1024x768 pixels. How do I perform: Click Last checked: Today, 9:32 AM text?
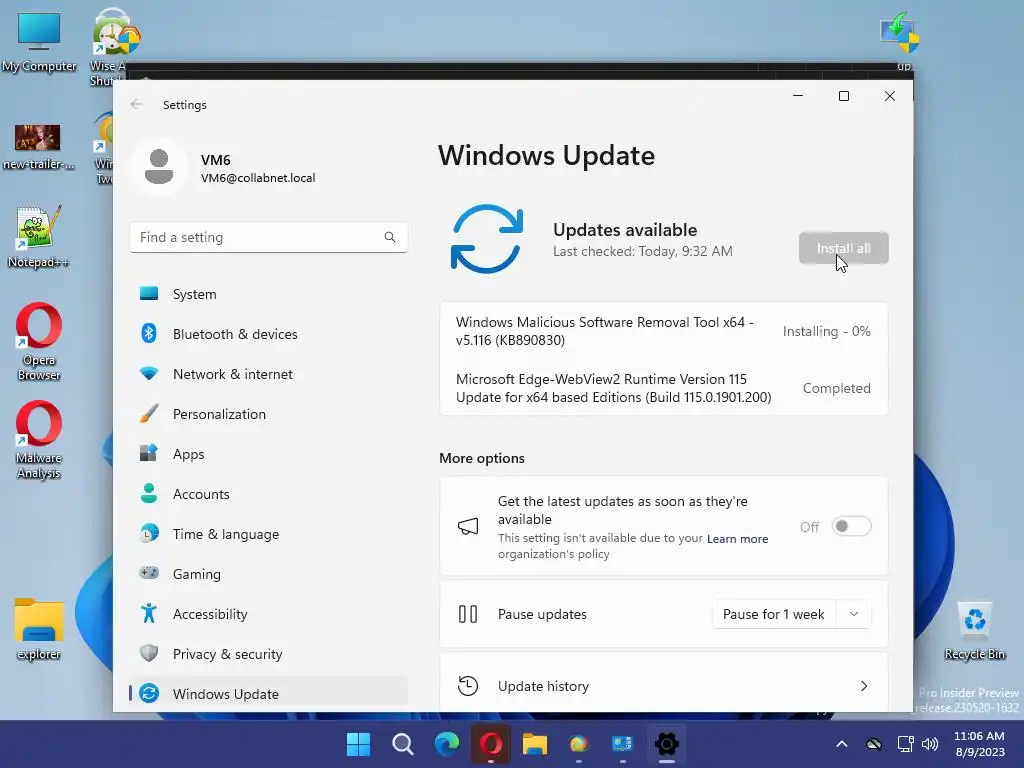click(x=643, y=251)
